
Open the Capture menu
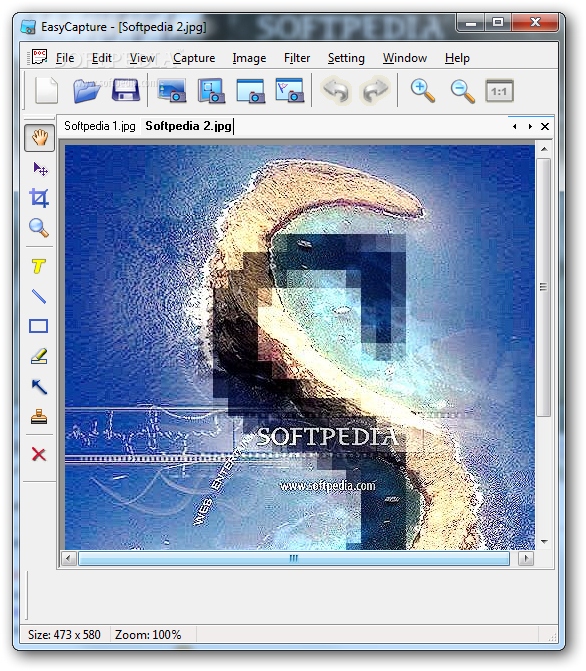pyautogui.click(x=194, y=58)
